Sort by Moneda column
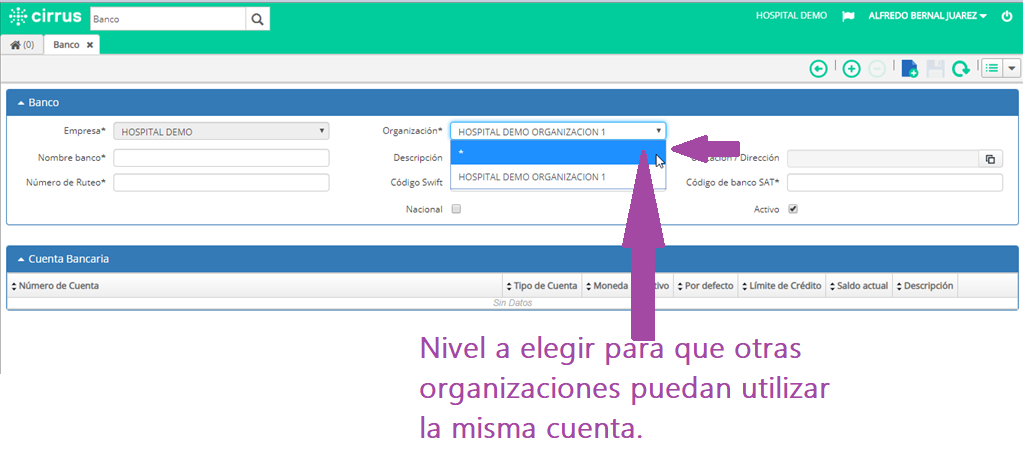Screen dimensions: 1023x465 pos(607,286)
